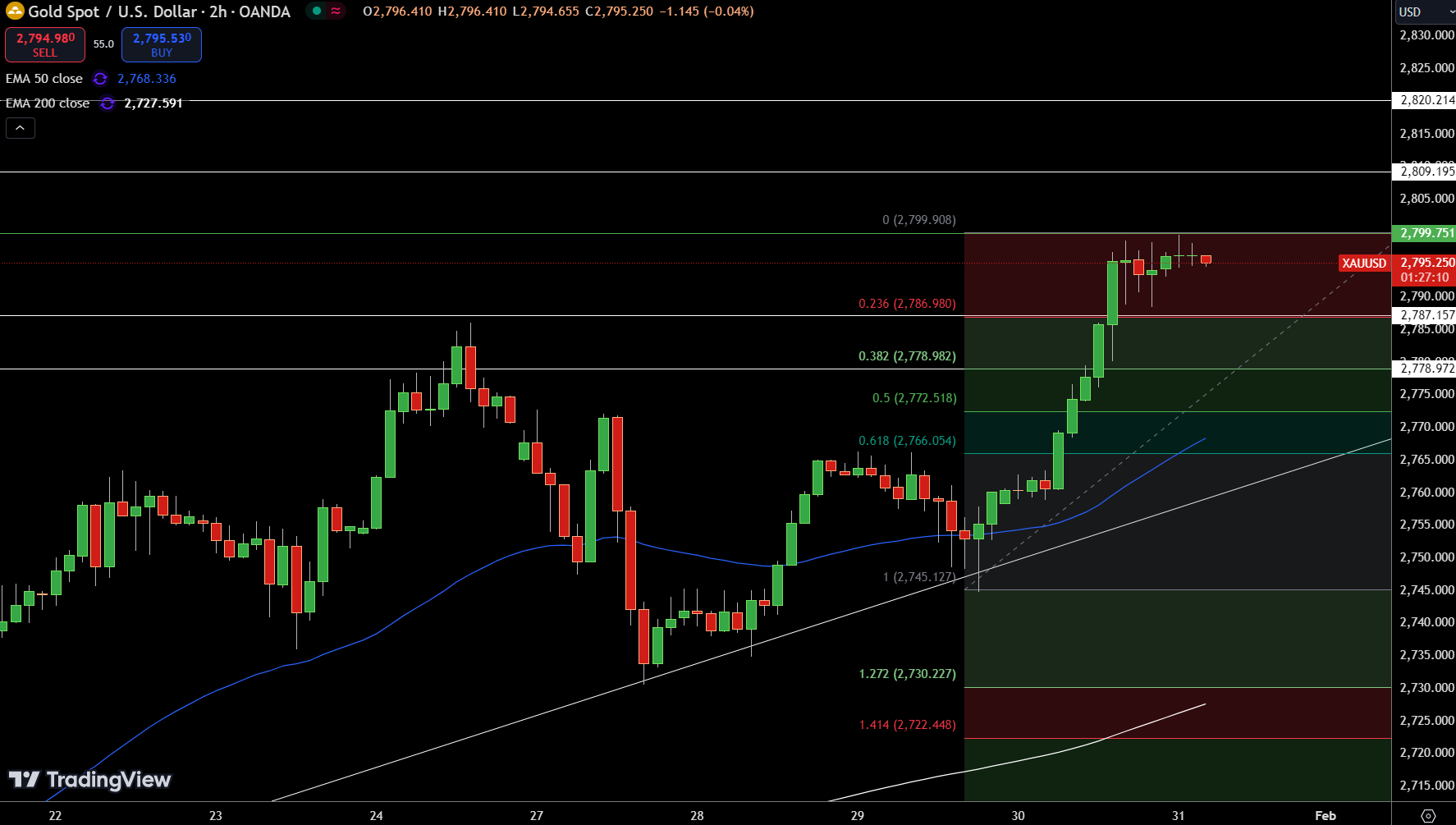Viewport: 1456px width, 825px height.
Task: Click date 22 on time axis
Action: 55,815
